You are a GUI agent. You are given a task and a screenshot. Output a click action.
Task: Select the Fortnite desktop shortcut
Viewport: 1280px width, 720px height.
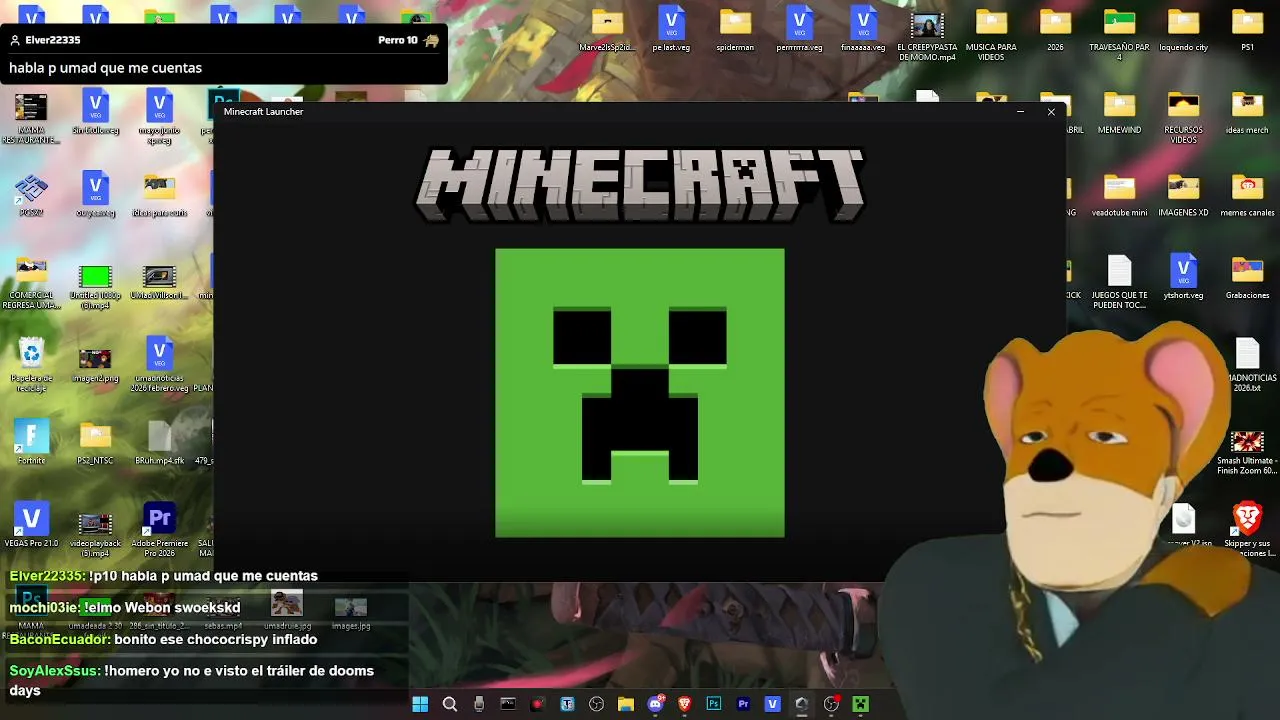pos(31,442)
